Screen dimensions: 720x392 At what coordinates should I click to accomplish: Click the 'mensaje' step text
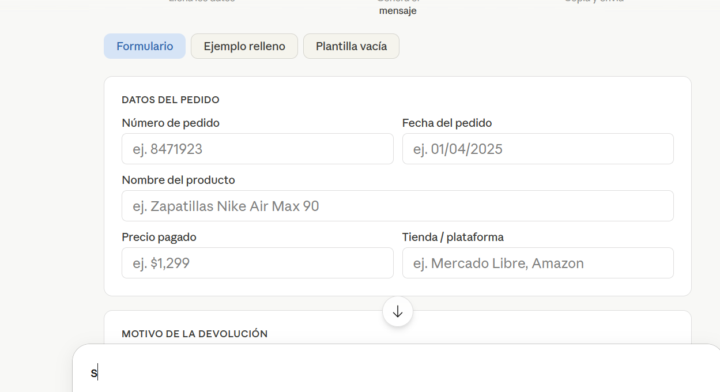[x=398, y=11]
